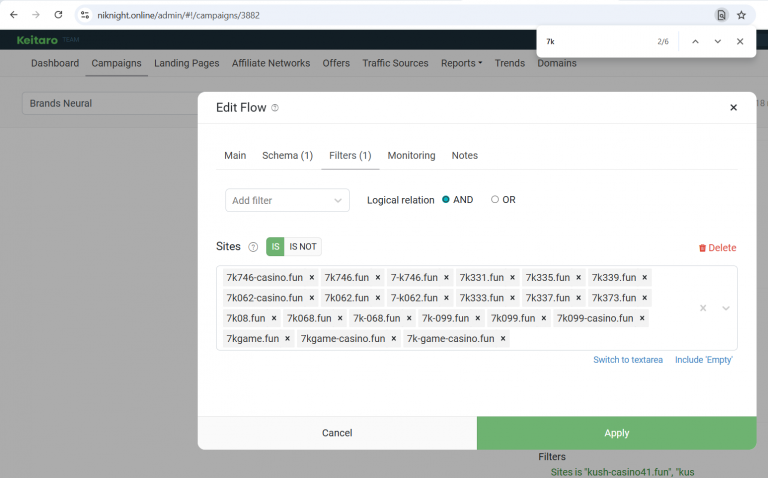
Task: Click the page search icon in address bar
Action: [721, 15]
